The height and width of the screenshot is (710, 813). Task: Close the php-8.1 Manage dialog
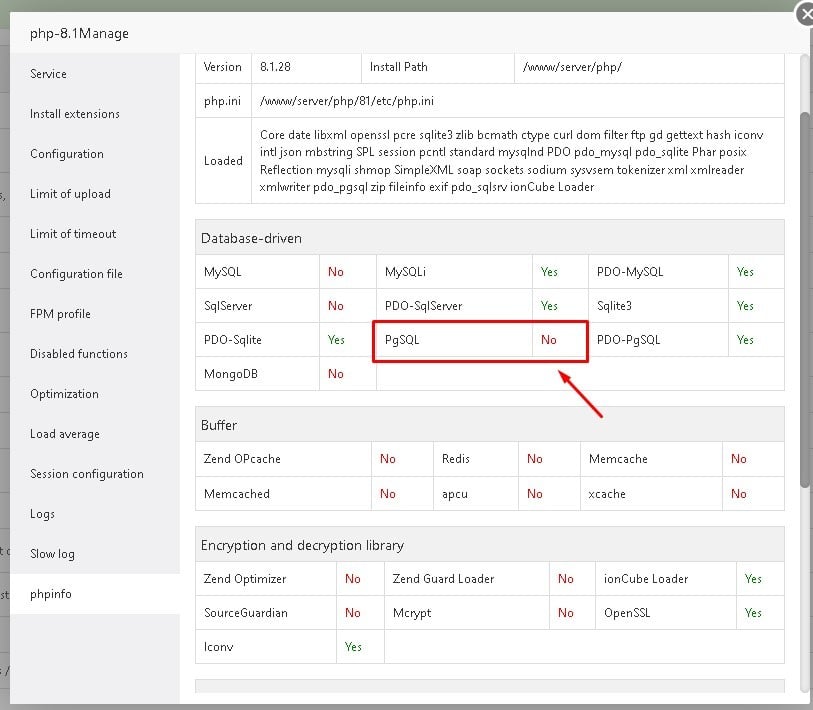click(x=805, y=13)
